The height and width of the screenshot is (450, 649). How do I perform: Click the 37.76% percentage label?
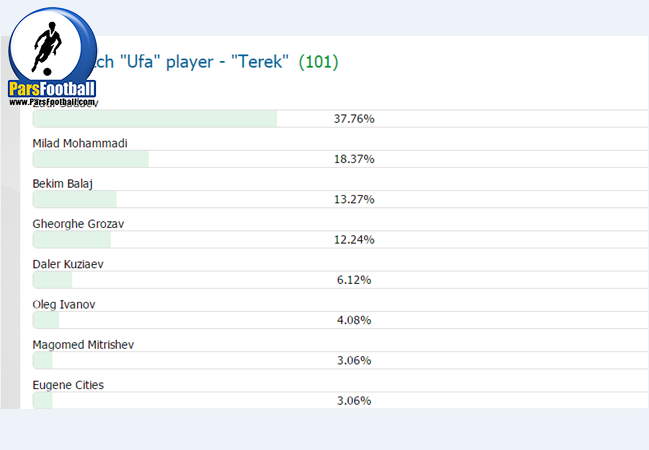click(x=354, y=119)
